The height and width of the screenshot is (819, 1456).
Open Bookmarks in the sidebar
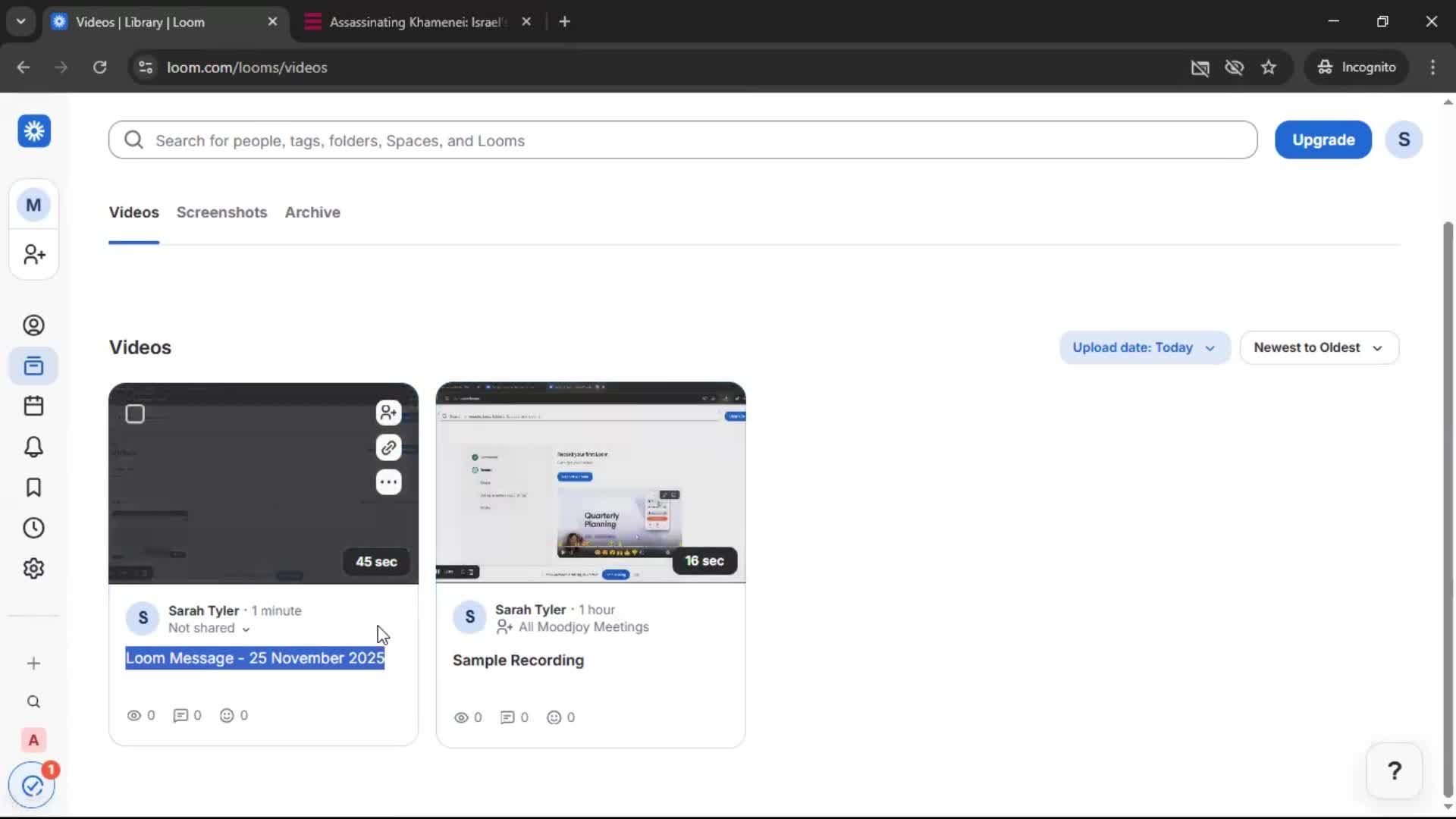(x=33, y=488)
